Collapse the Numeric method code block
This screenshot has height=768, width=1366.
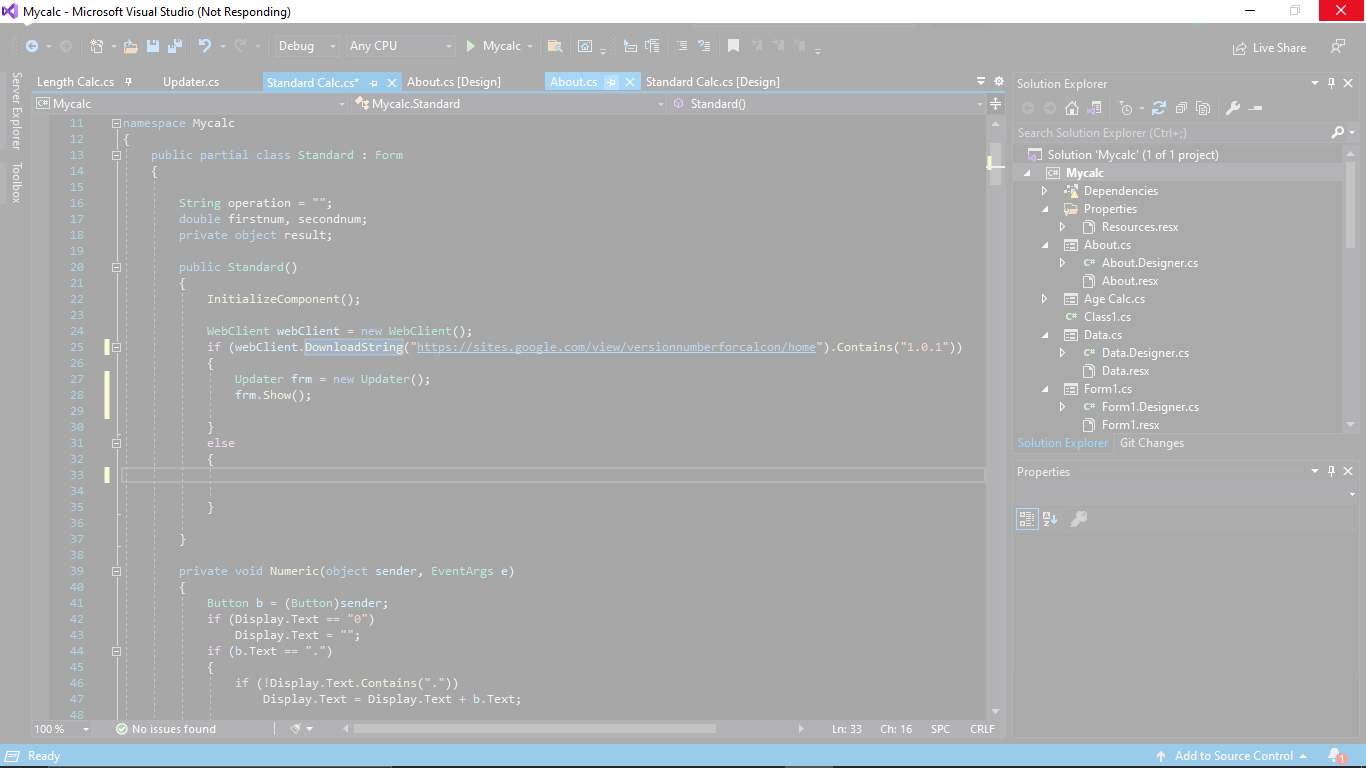pyautogui.click(x=116, y=571)
